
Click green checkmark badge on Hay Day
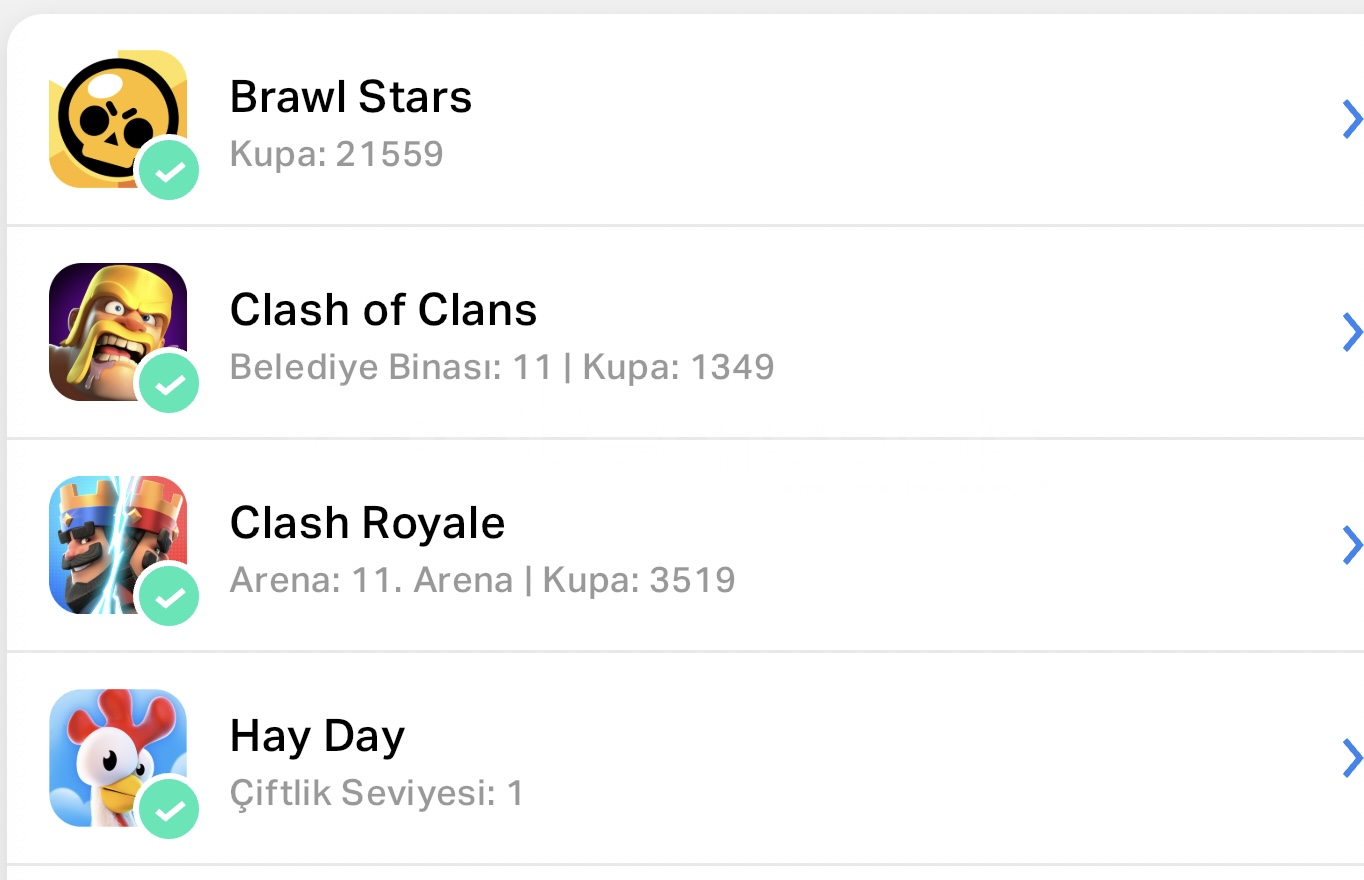pyautogui.click(x=169, y=808)
